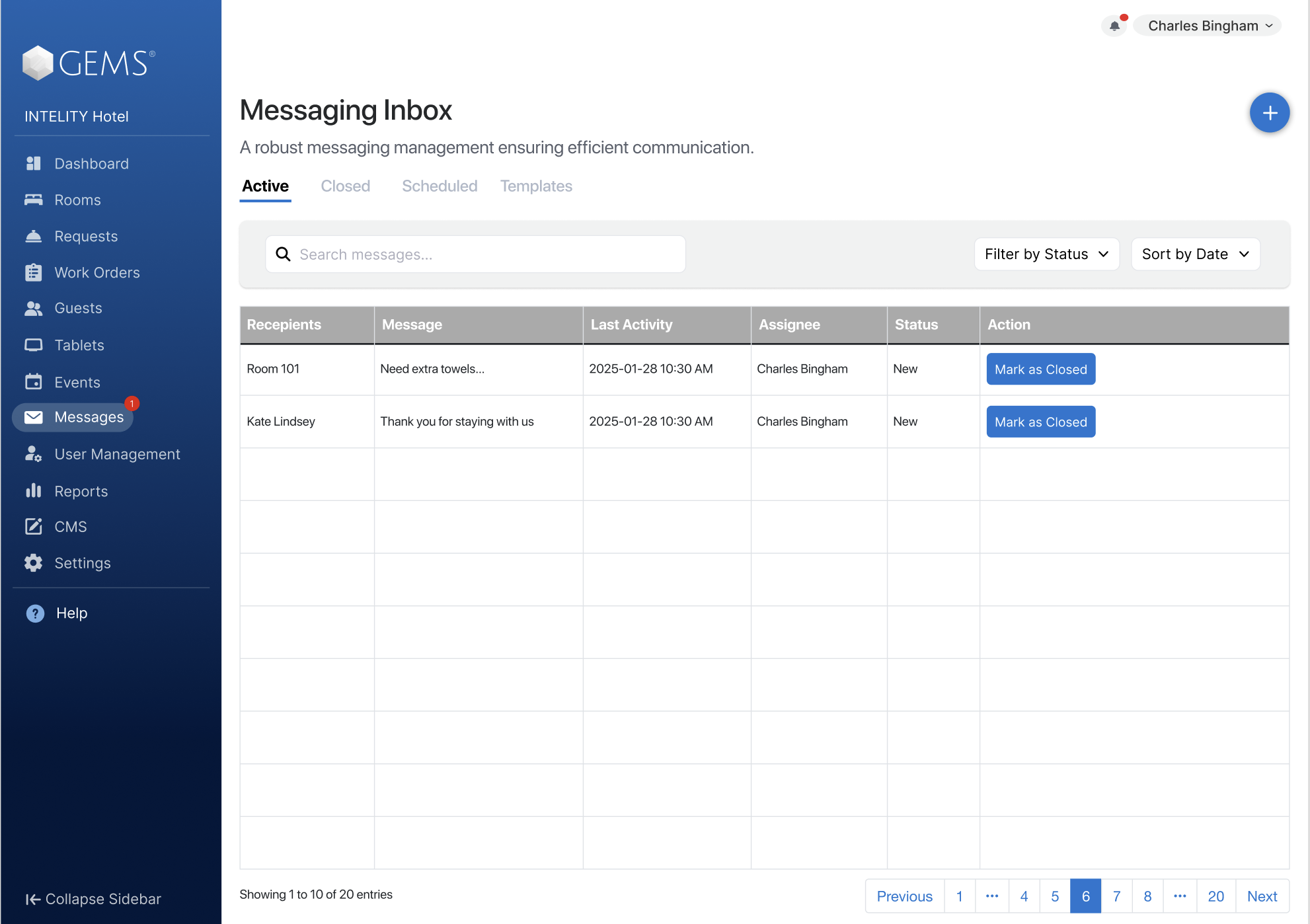Click the Tablets screen icon
Screen dimensions: 1310x924
coord(34,345)
